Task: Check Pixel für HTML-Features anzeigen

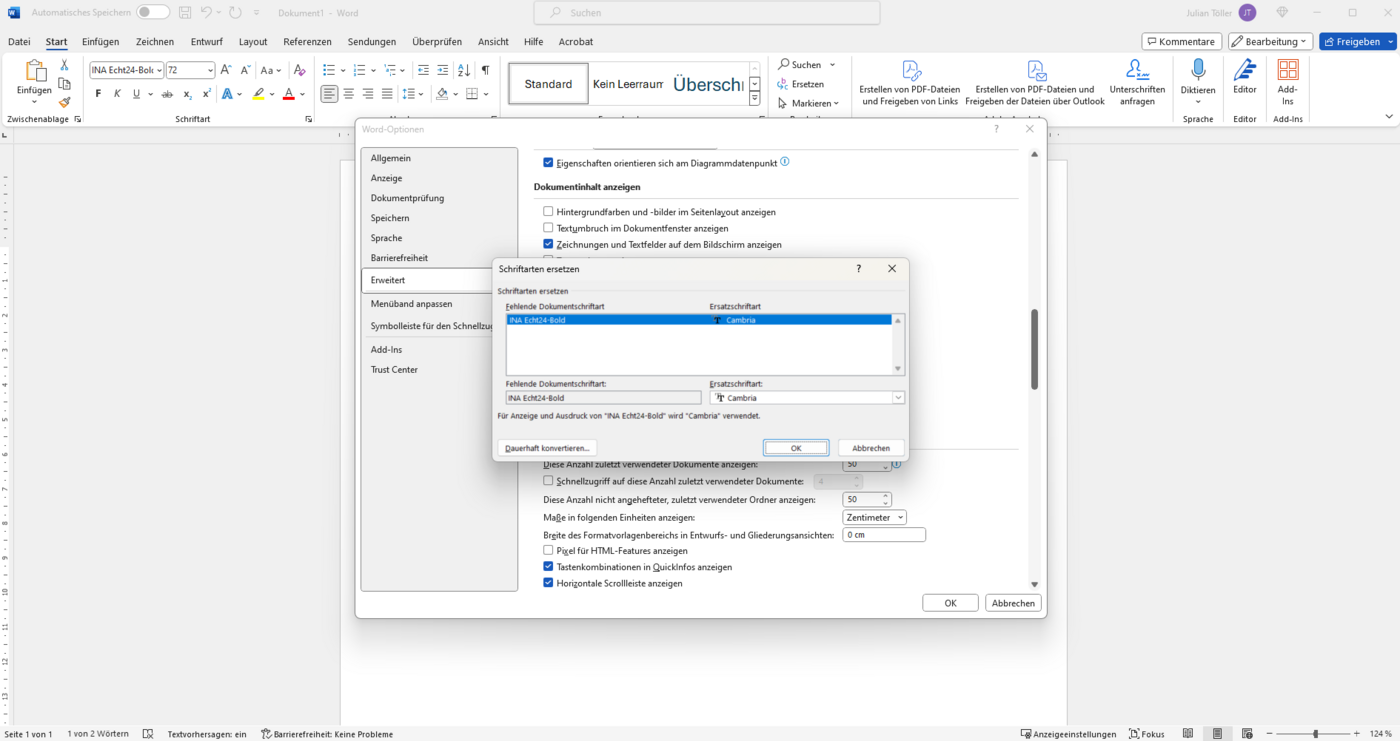Action: 548,551
